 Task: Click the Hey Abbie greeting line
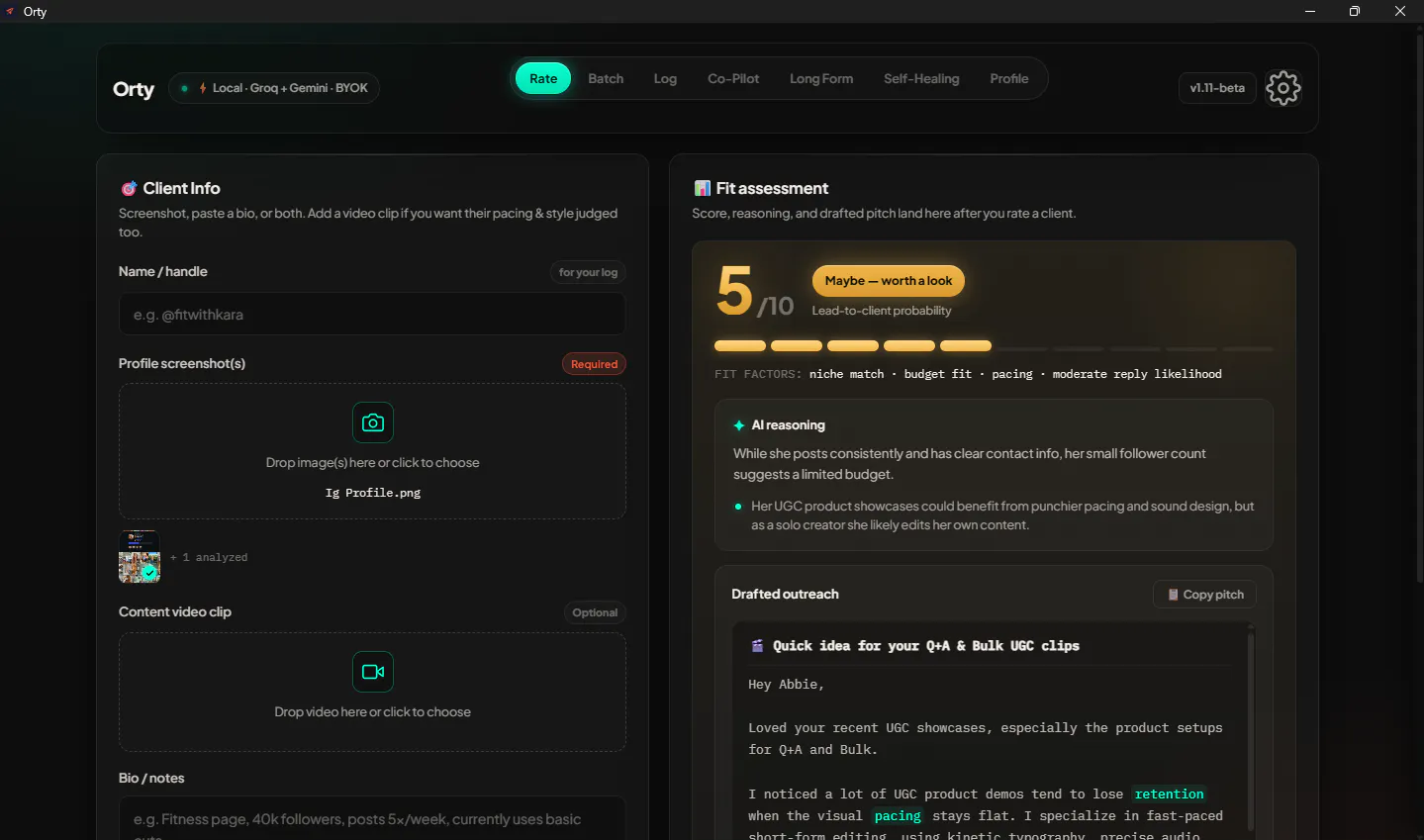click(786, 685)
